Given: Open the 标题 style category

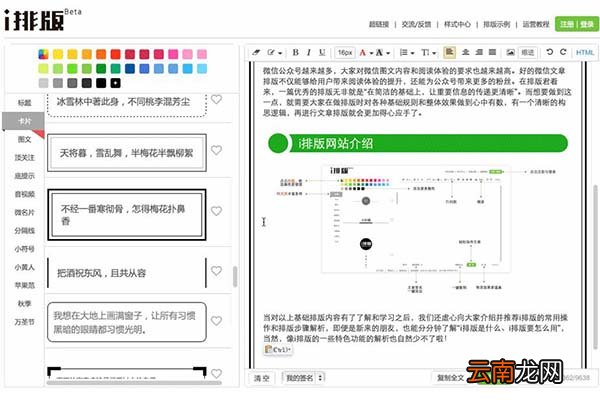Looking at the screenshot, I should [x=24, y=103].
